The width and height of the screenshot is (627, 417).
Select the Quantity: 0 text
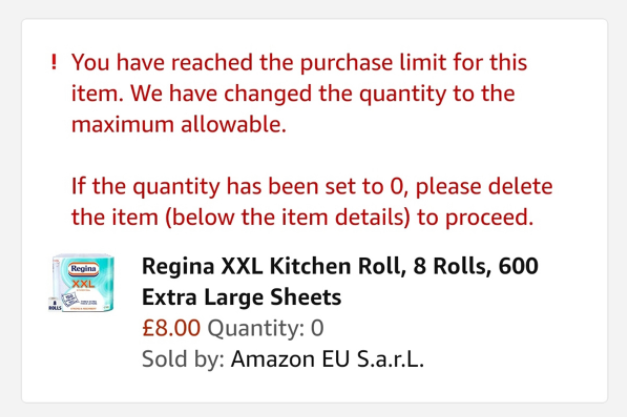[265, 328]
